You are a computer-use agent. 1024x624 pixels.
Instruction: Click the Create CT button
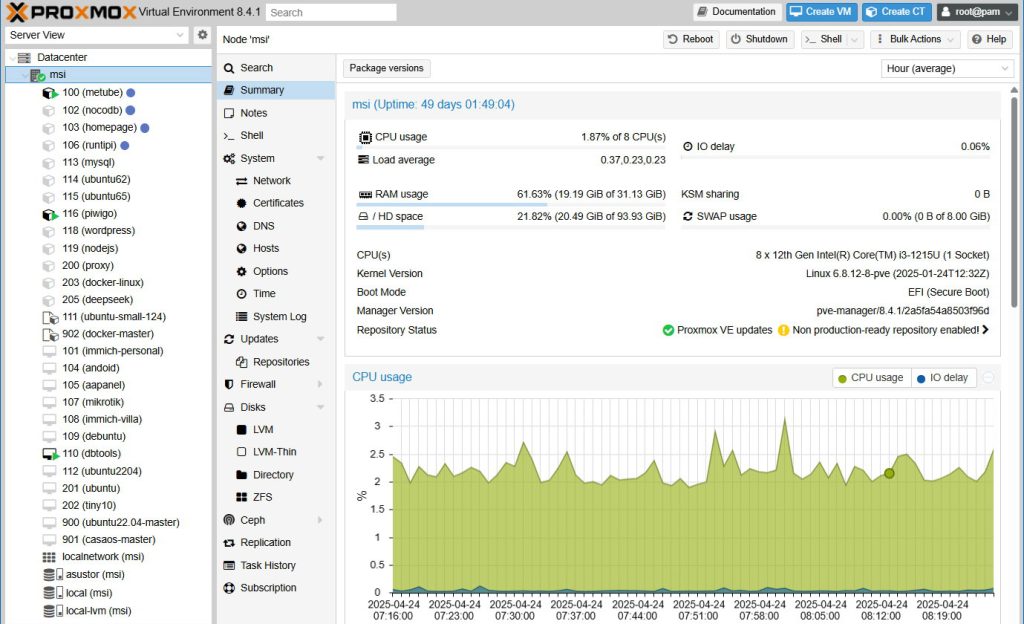pos(897,12)
